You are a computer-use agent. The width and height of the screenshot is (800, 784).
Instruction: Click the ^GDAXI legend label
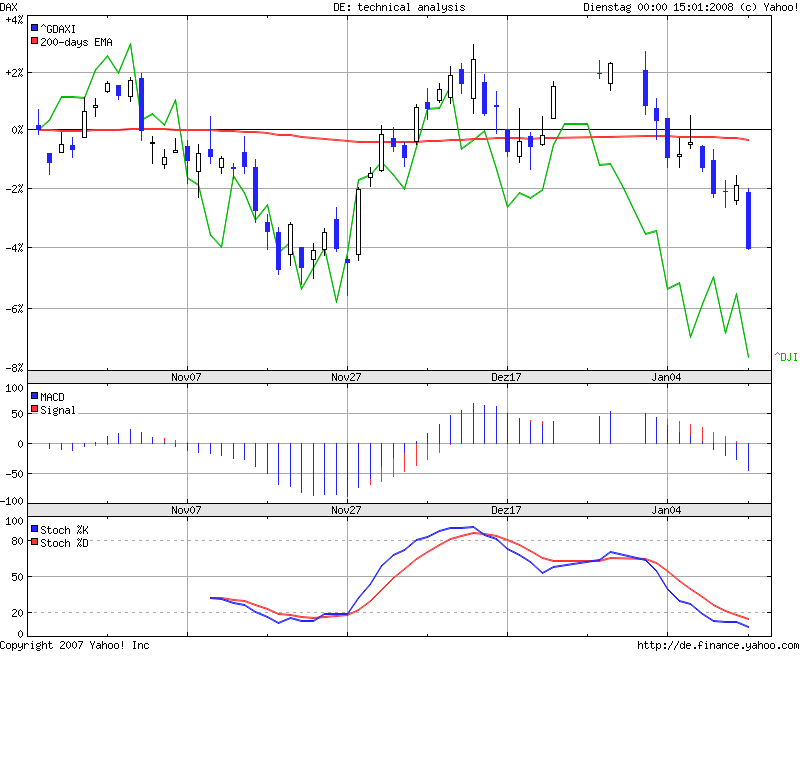[x=58, y=29]
